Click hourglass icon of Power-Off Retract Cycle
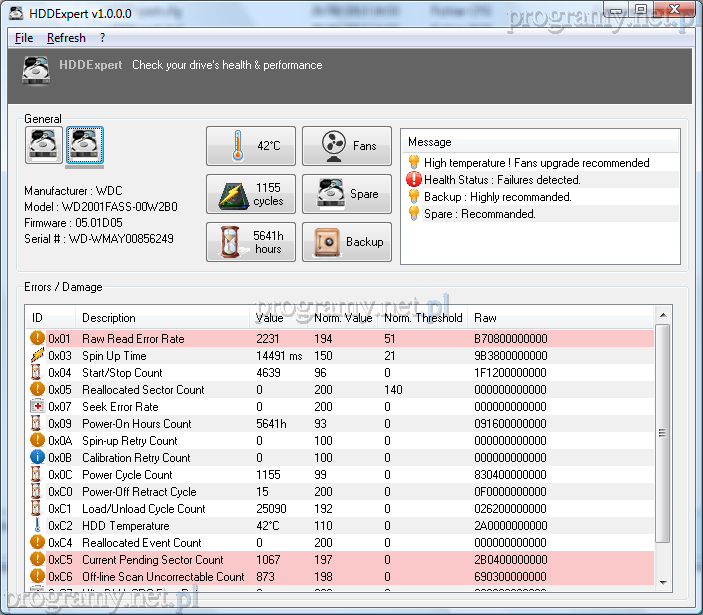This screenshot has width=703, height=615. pos(36,491)
